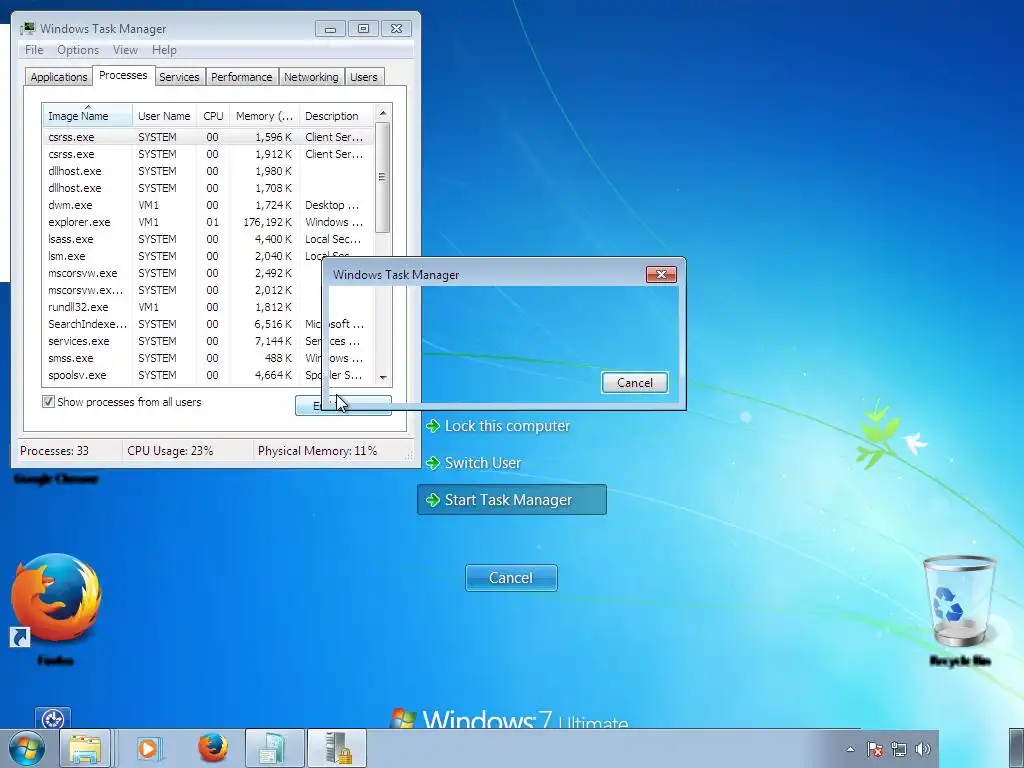
Task: Sort by CPU column header
Action: tap(213, 116)
